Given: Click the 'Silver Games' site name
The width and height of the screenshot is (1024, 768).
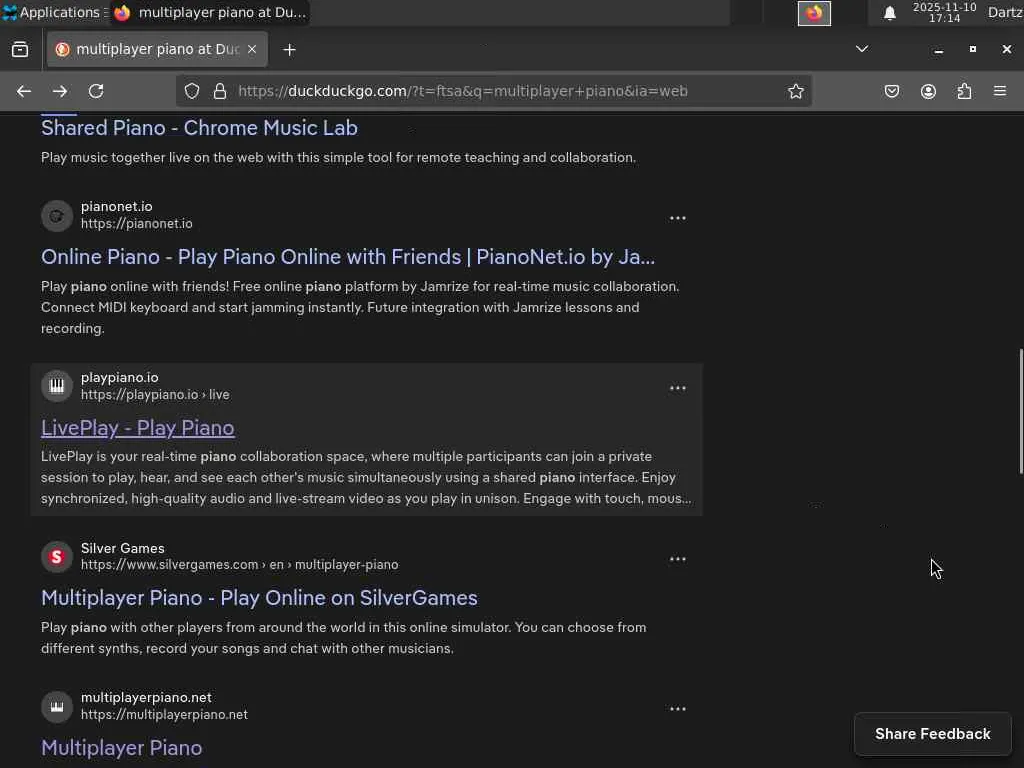Looking at the screenshot, I should point(123,548).
